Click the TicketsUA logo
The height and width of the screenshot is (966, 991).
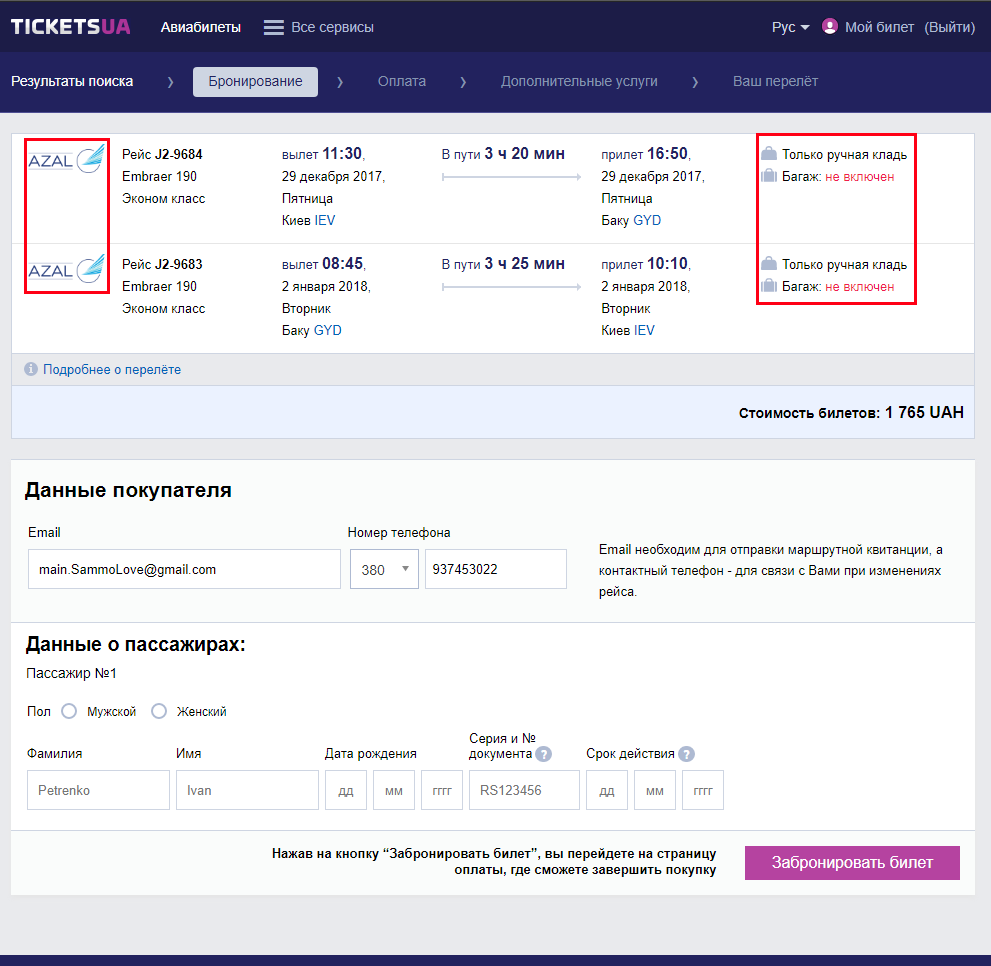pos(70,27)
